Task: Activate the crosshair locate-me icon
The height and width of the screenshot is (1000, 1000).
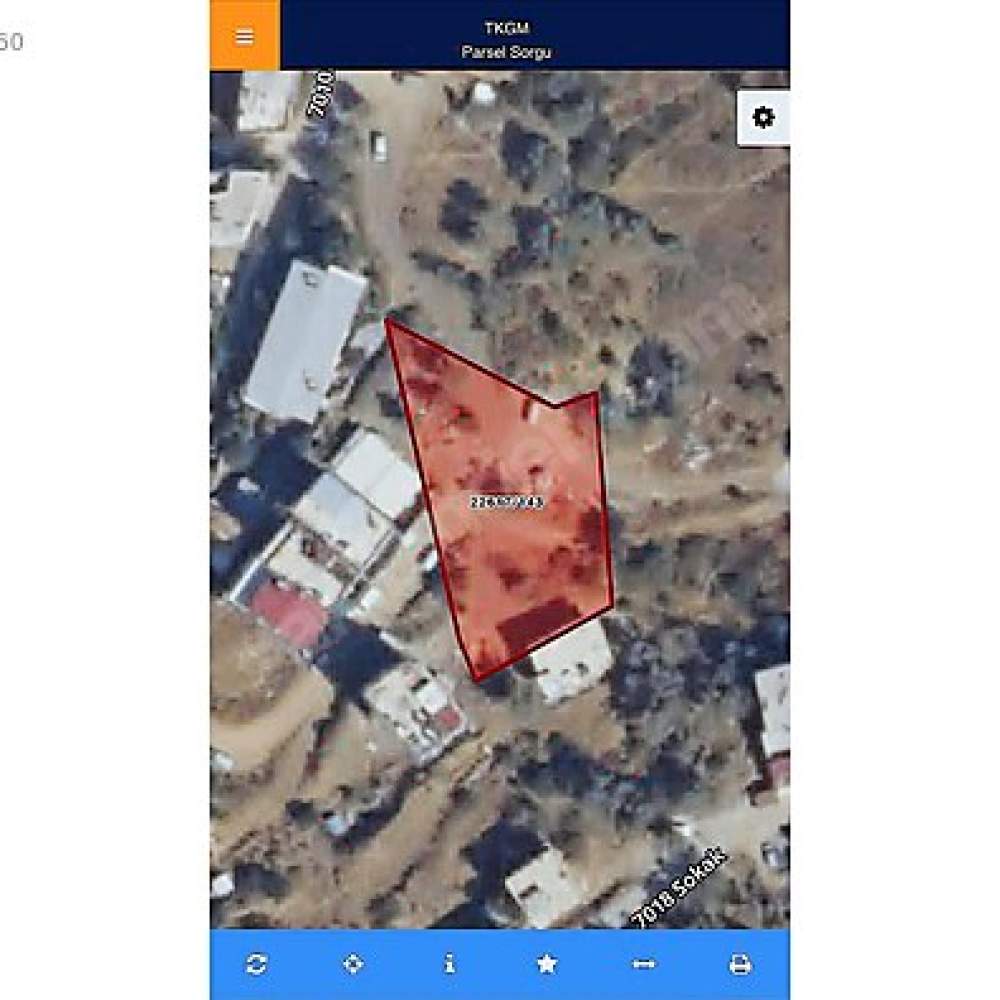Action: pyautogui.click(x=353, y=964)
